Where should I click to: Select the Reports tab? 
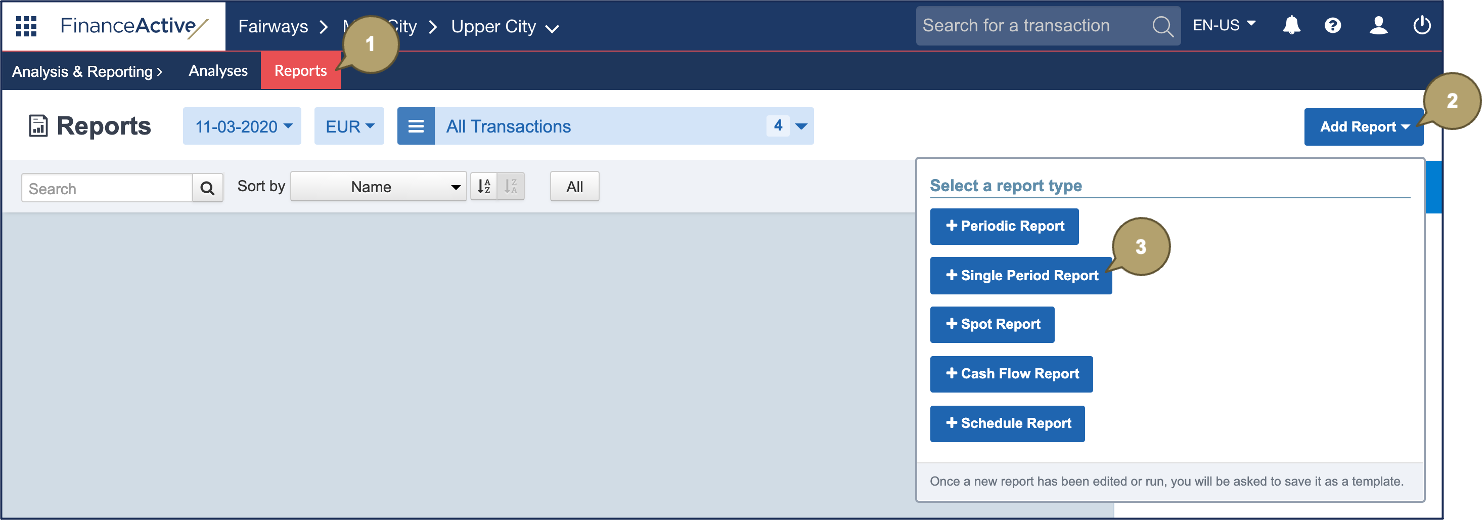[300, 71]
